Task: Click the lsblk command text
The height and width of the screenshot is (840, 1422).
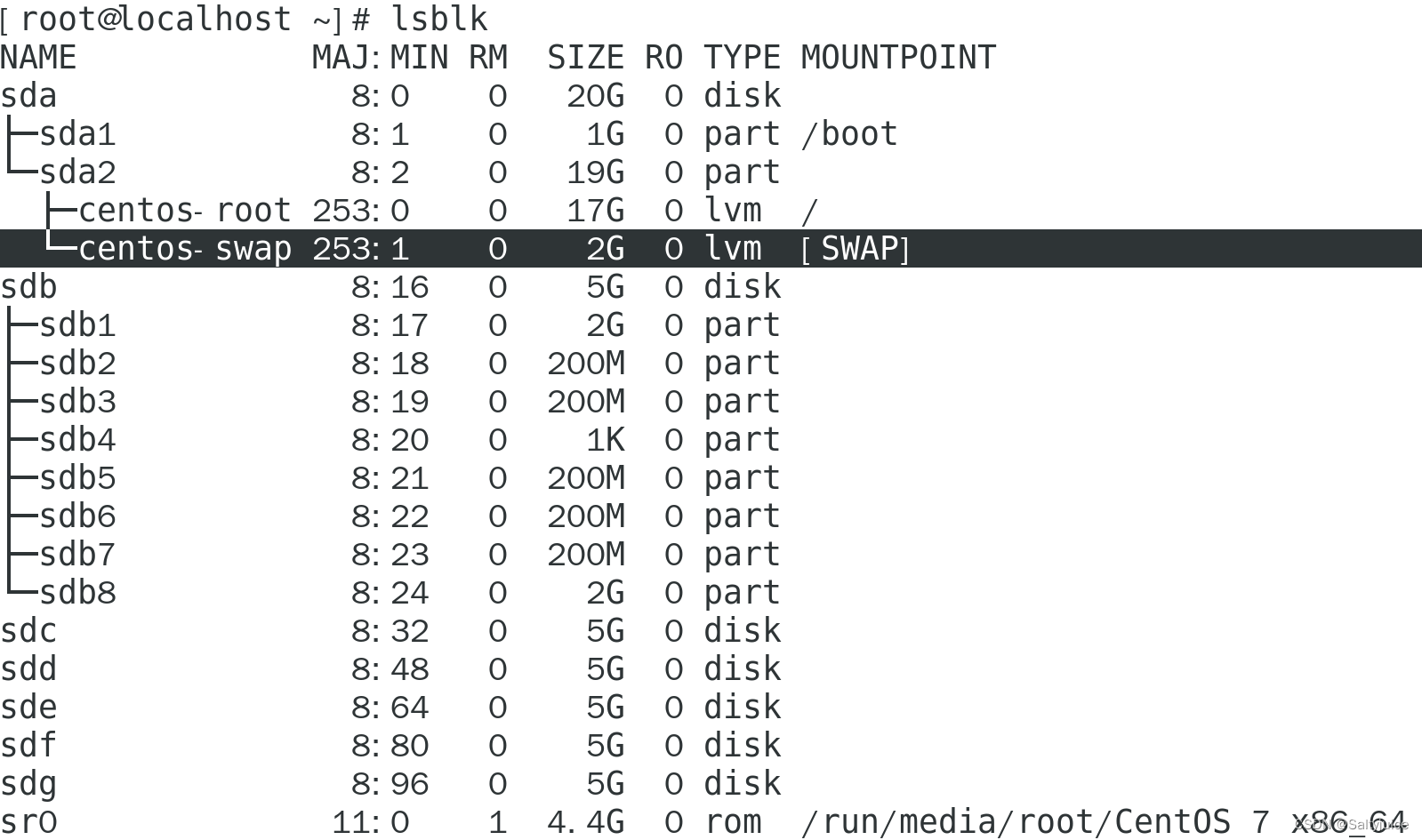Action: click(439, 19)
